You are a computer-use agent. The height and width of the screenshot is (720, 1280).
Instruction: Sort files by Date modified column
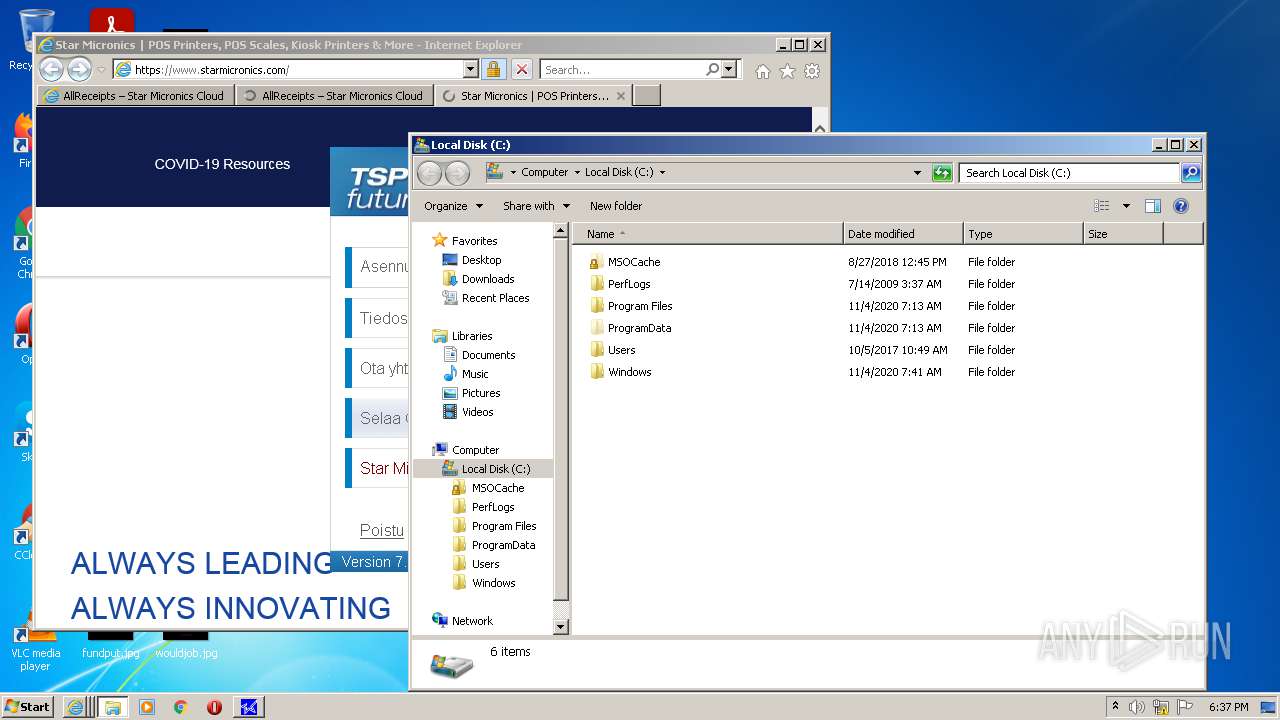tap(903, 234)
